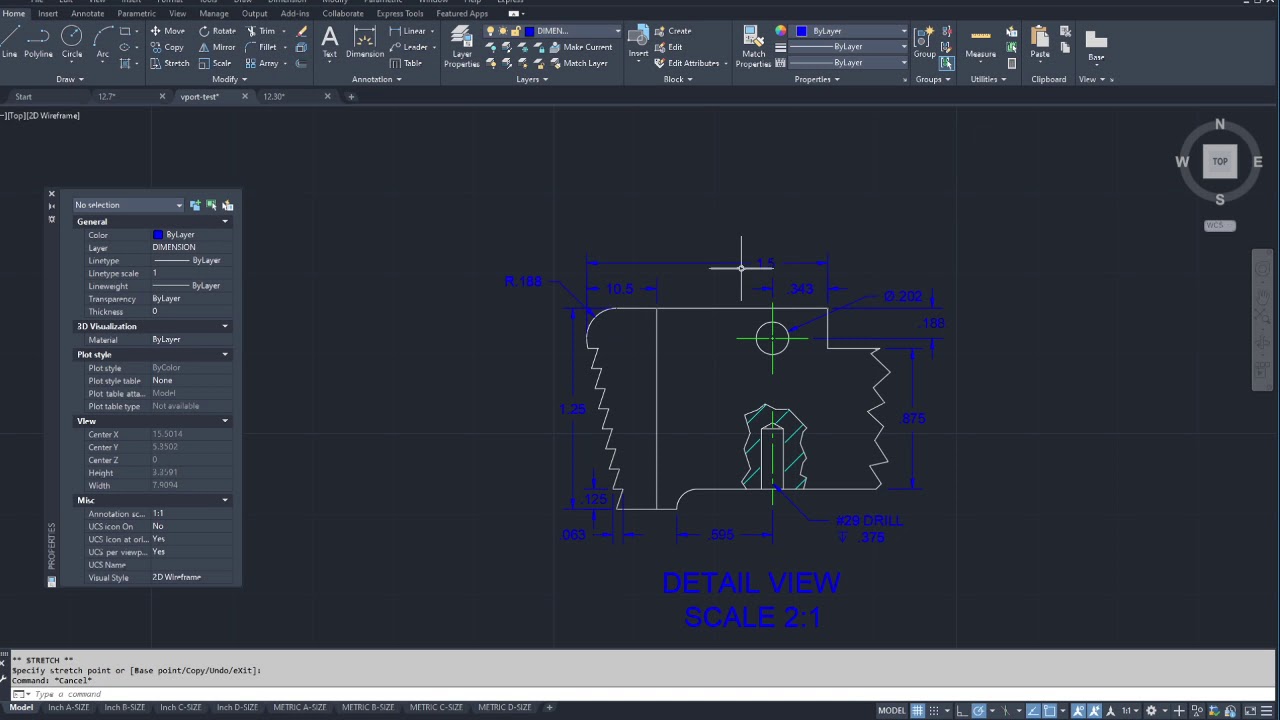This screenshot has width=1280, height=720.
Task: Select the Text annotation tool
Action: pyautogui.click(x=329, y=42)
